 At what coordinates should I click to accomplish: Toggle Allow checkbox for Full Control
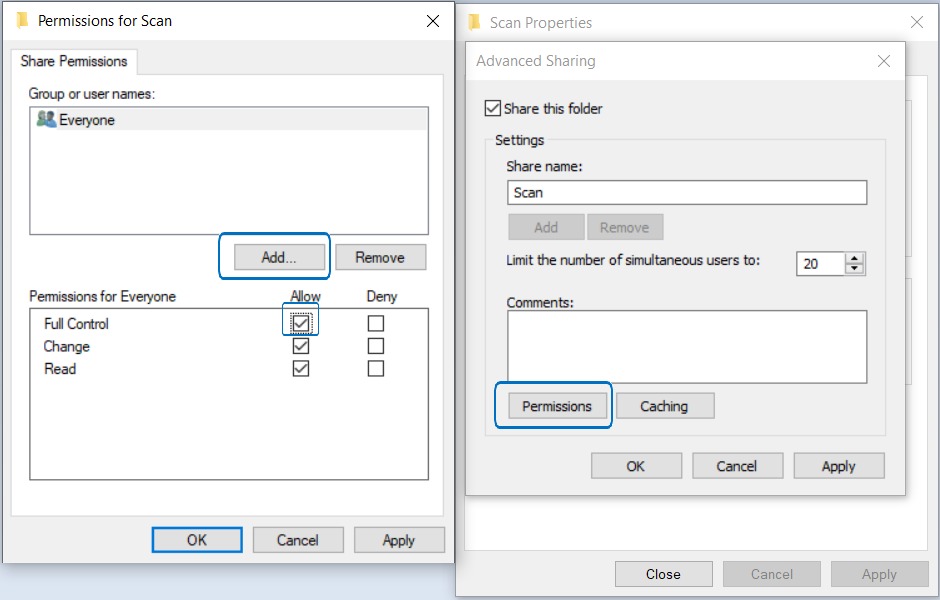point(301,324)
